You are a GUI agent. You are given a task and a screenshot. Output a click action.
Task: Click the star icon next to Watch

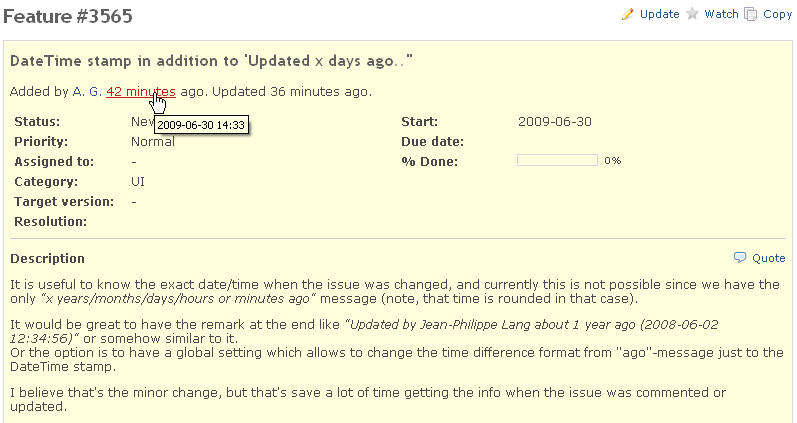tap(692, 14)
